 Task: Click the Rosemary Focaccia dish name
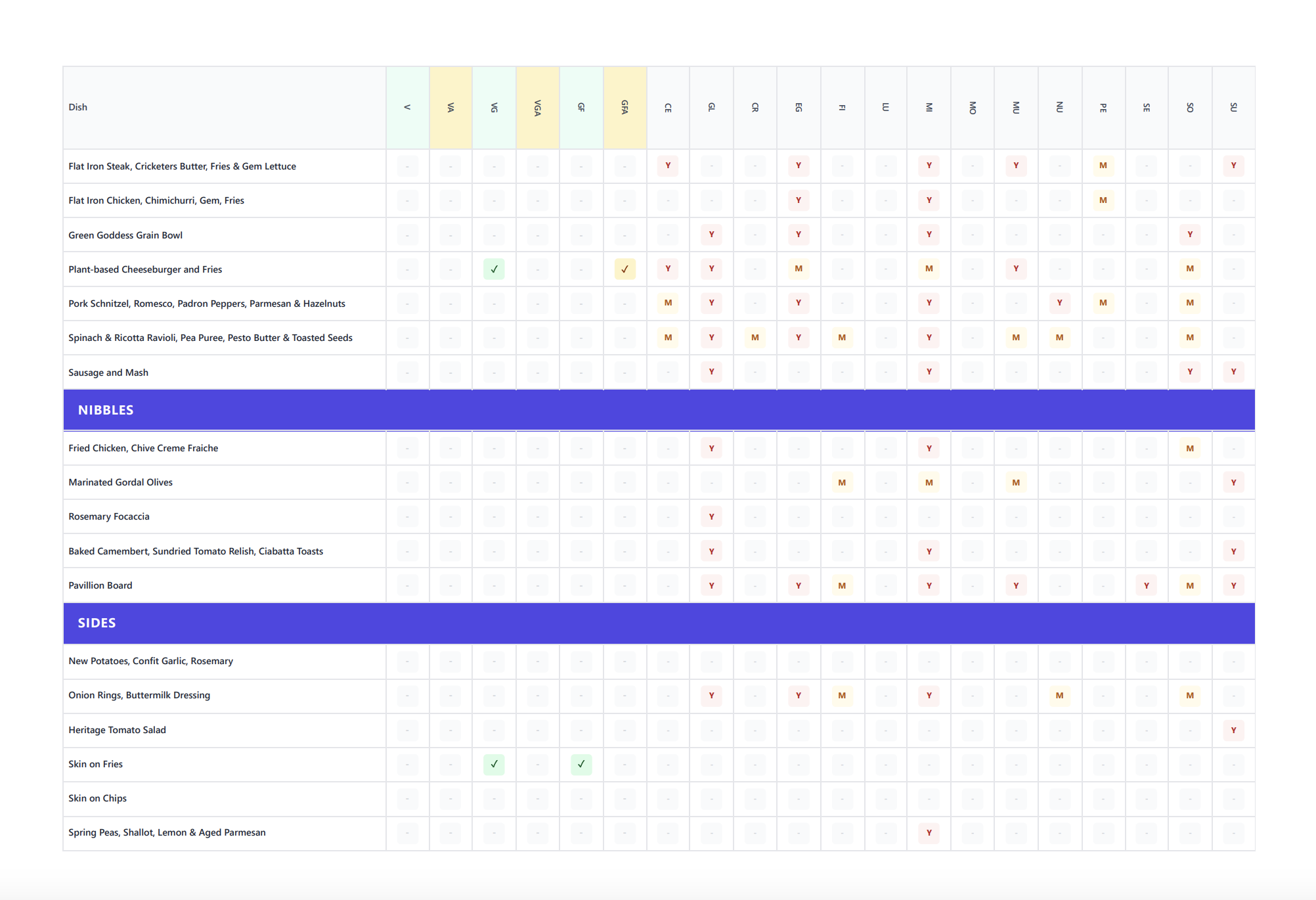pos(108,516)
